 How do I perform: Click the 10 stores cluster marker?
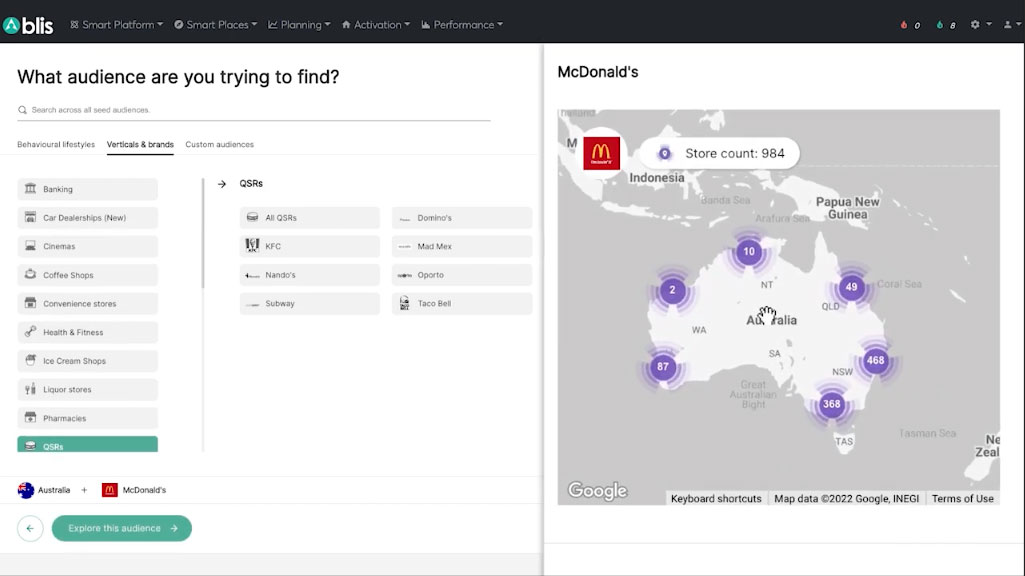(749, 252)
